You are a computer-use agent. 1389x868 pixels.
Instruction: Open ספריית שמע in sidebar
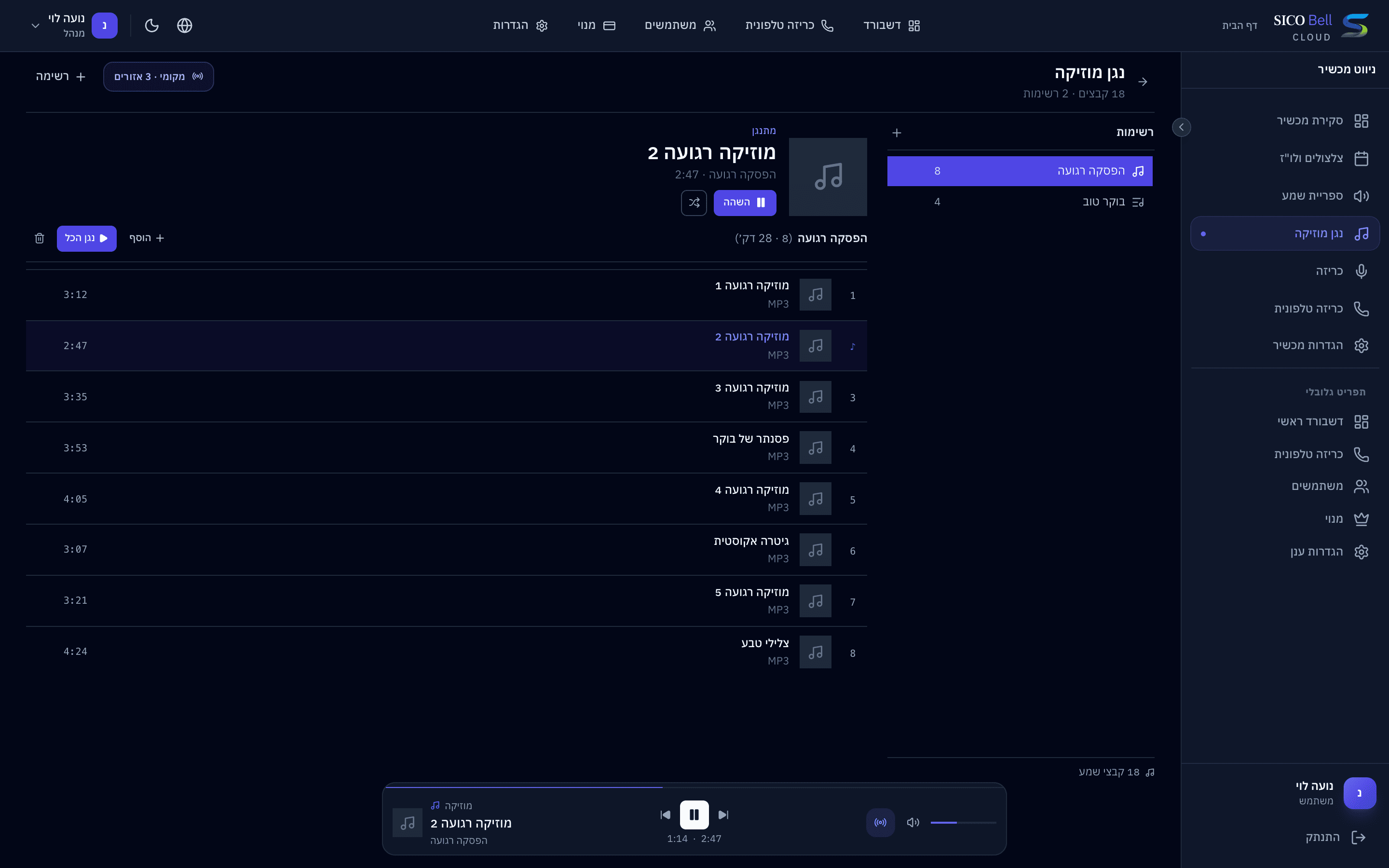(1285, 196)
